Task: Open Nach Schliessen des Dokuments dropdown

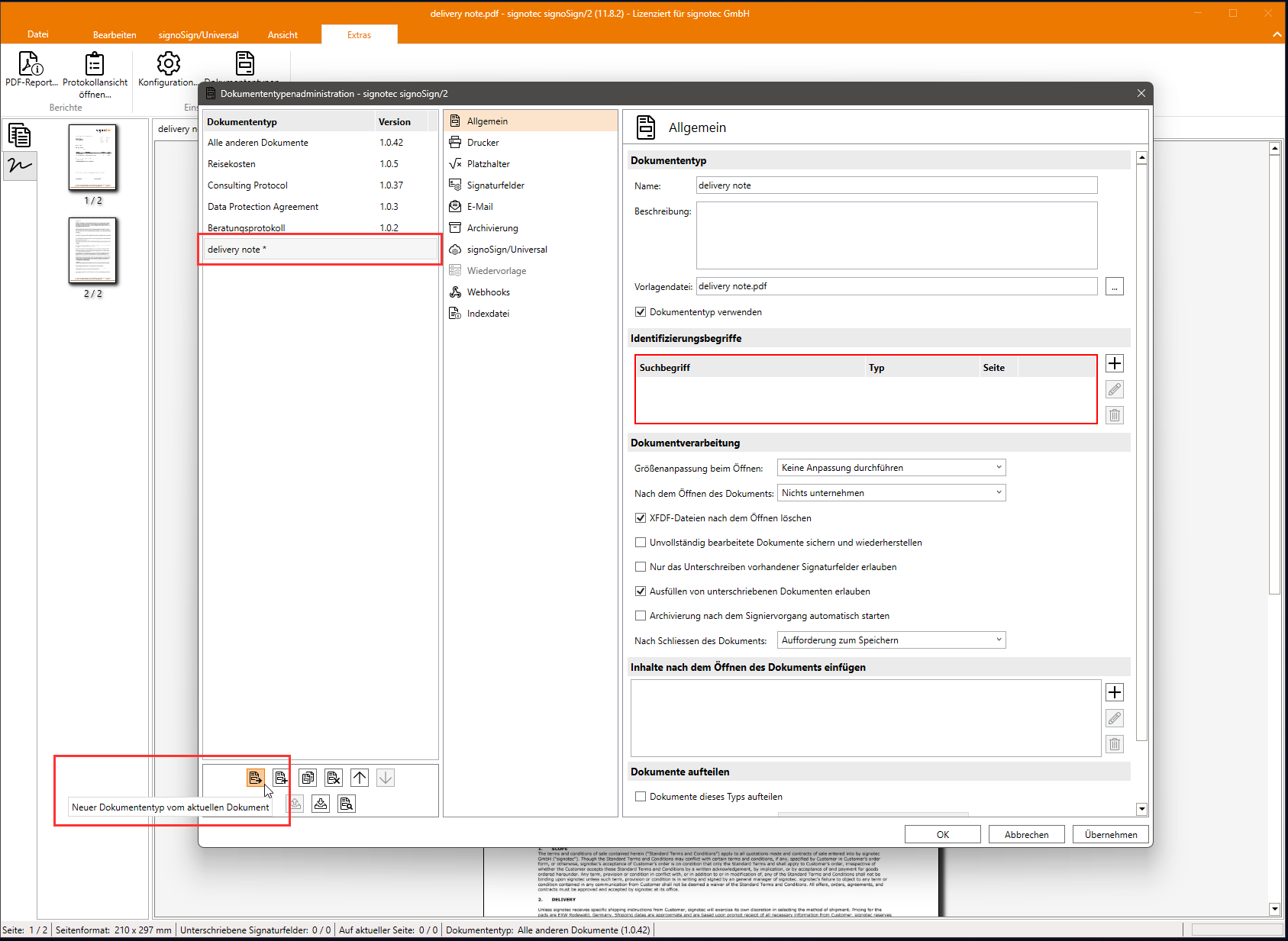Action: [891, 640]
